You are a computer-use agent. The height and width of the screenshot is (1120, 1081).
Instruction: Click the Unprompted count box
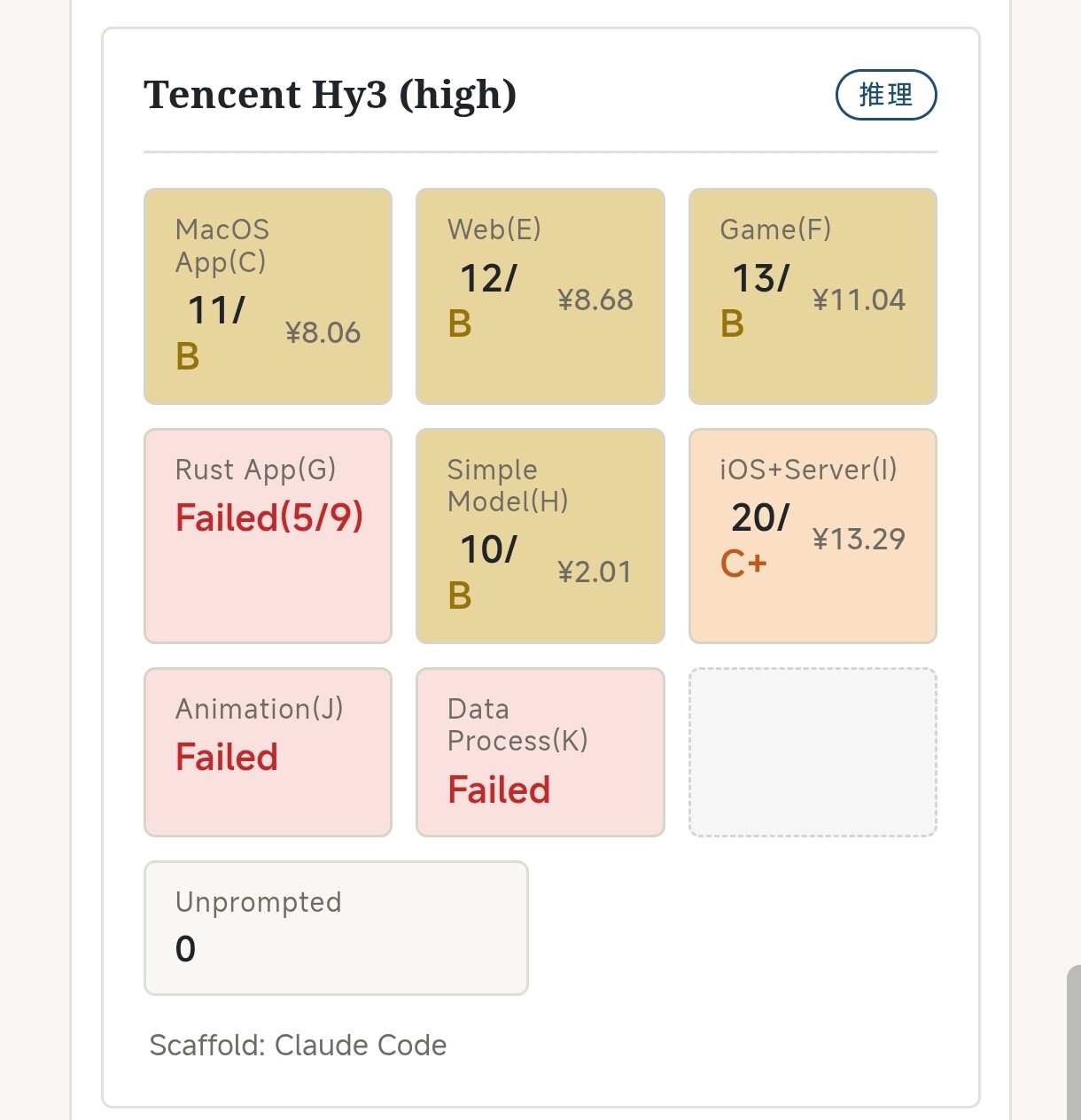coord(336,928)
